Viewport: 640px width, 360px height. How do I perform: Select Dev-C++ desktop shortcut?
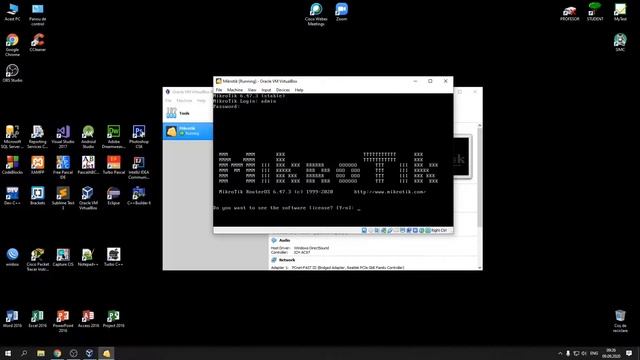point(12,196)
